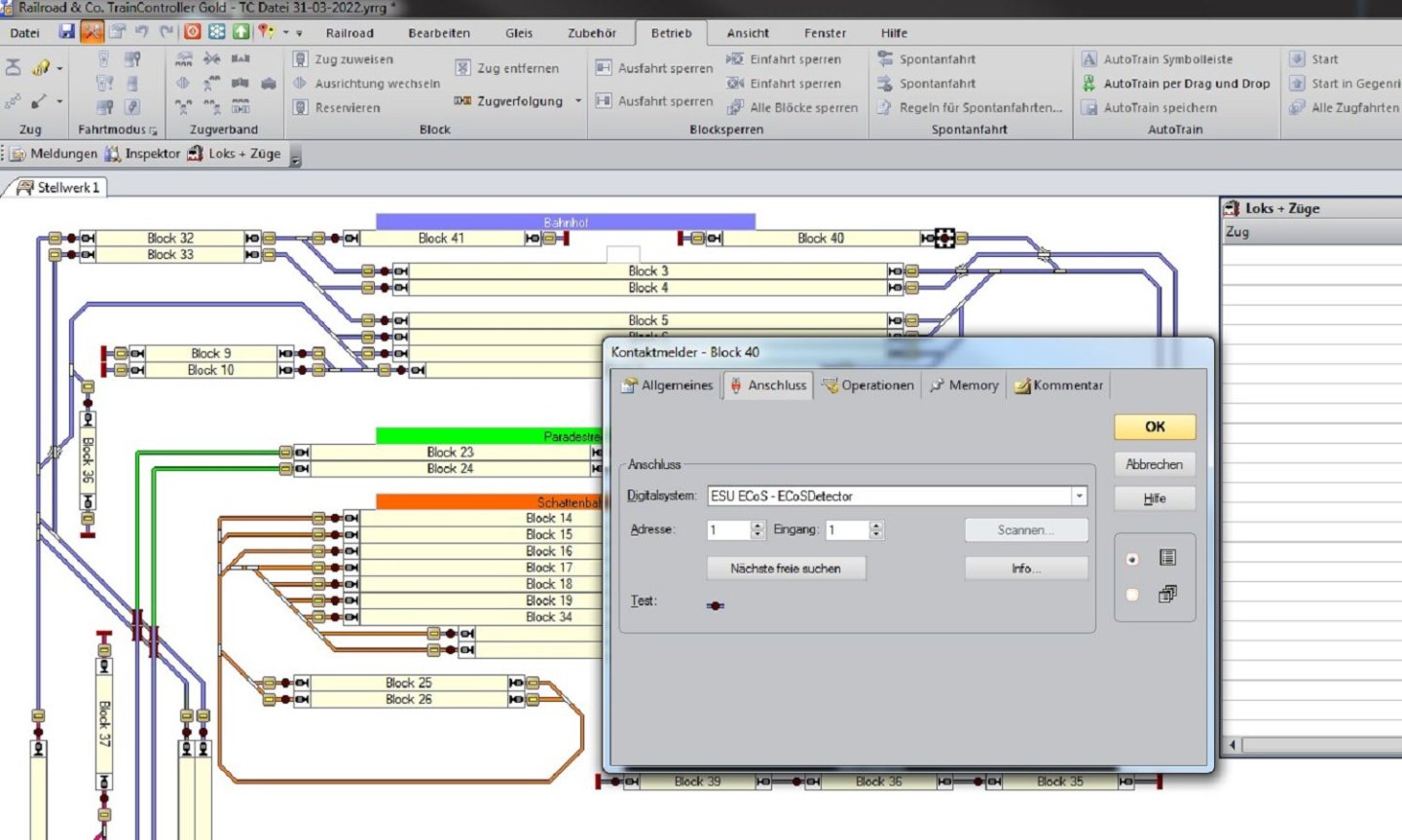
Task: Click Block 41 in the track diagram
Action: tap(441, 238)
